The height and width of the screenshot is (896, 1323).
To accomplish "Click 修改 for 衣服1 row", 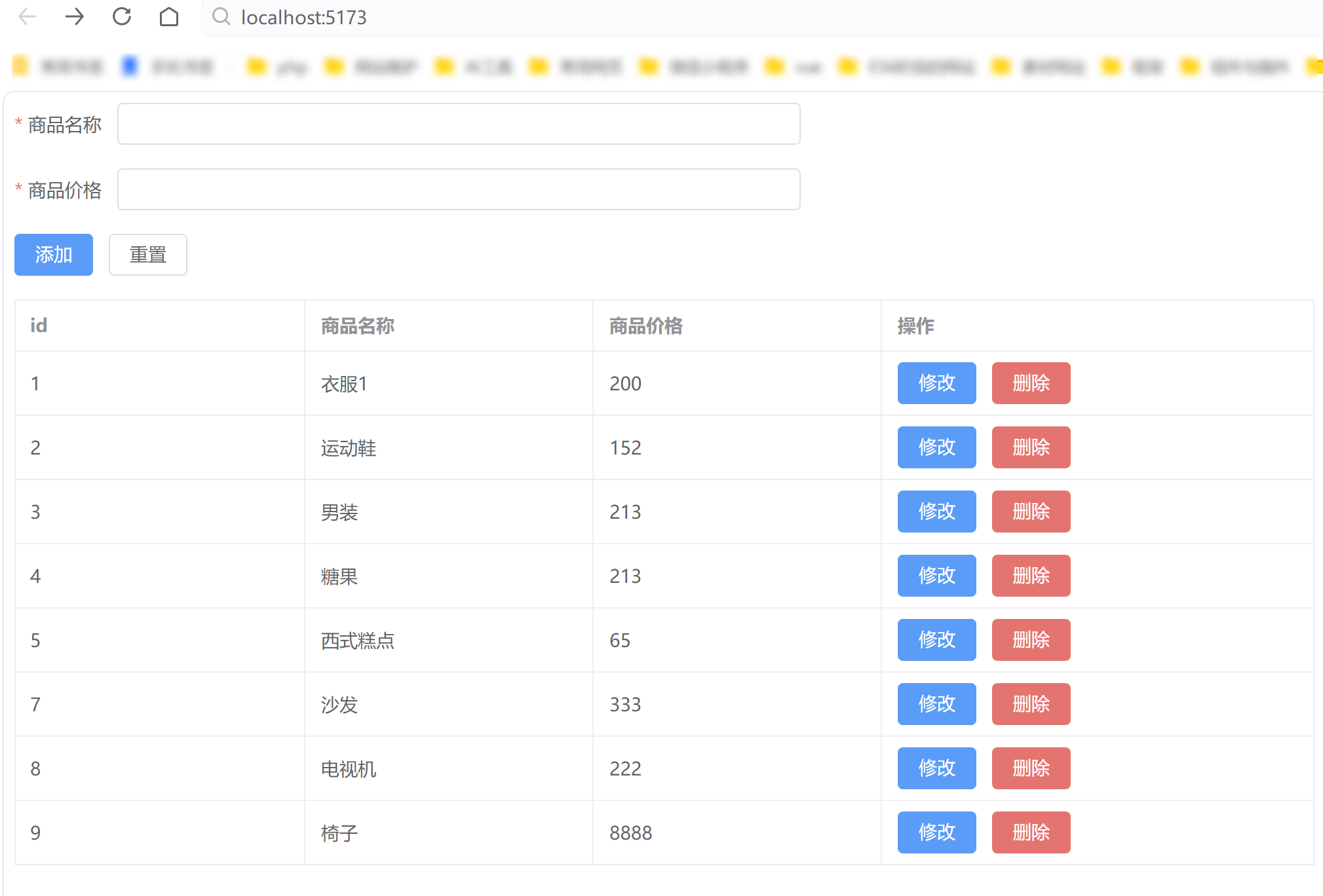I will [x=936, y=383].
